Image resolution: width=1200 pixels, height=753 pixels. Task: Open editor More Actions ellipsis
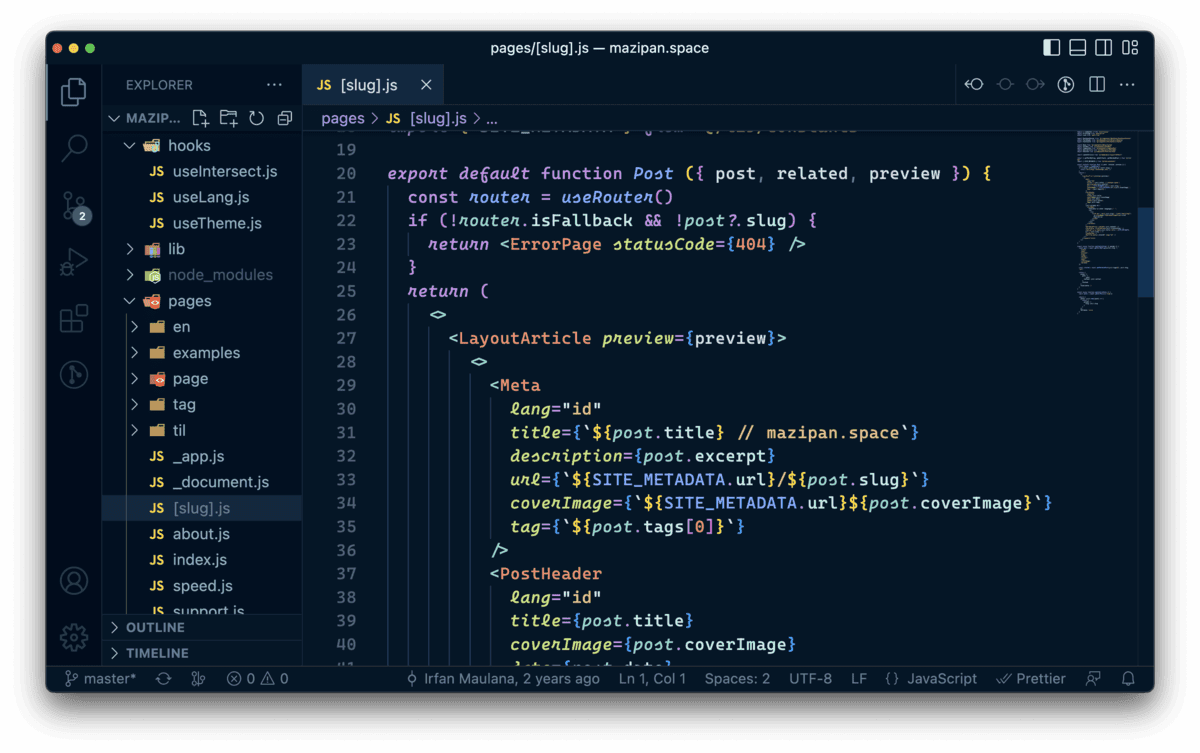point(1127,85)
